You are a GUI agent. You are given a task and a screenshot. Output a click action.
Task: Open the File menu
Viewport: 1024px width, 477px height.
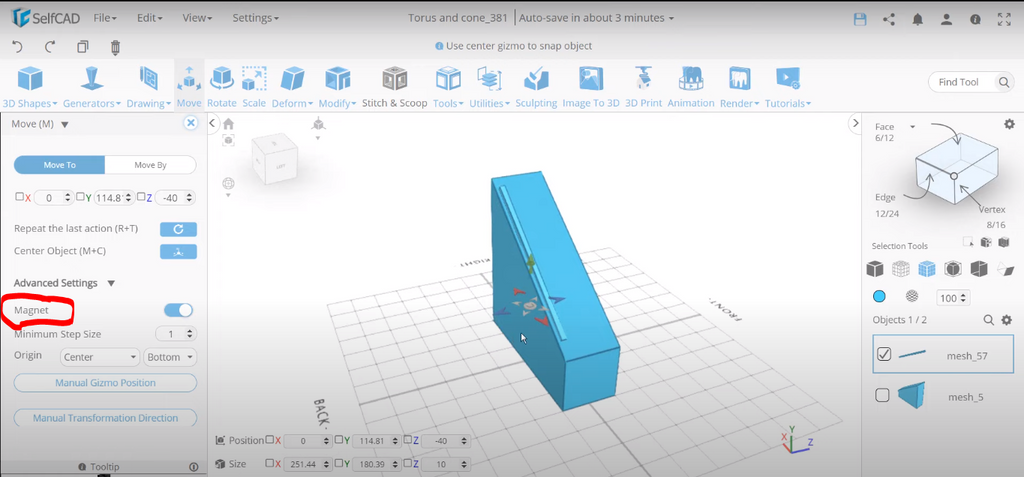pos(105,18)
